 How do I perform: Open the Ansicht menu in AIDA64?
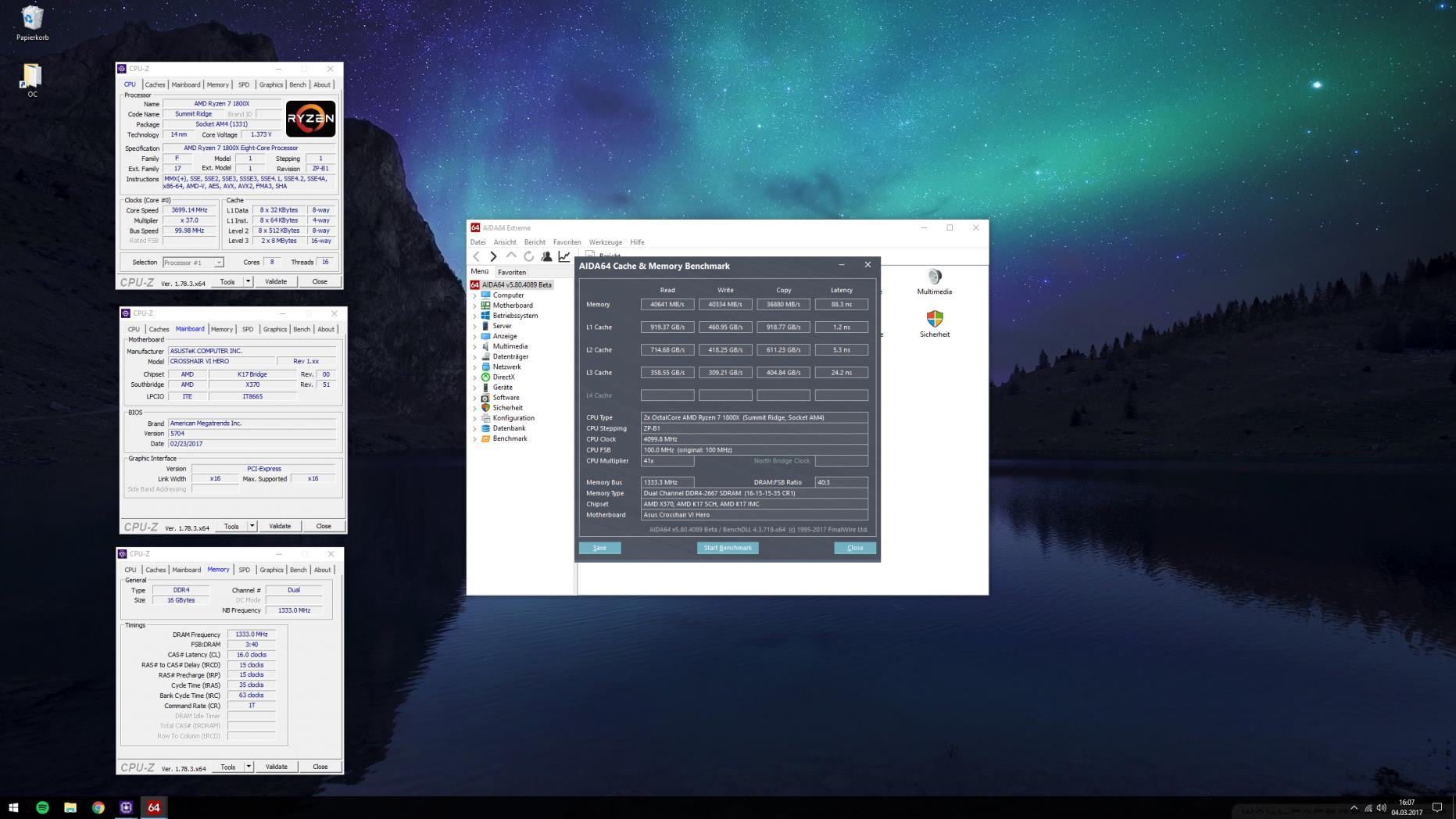click(505, 242)
